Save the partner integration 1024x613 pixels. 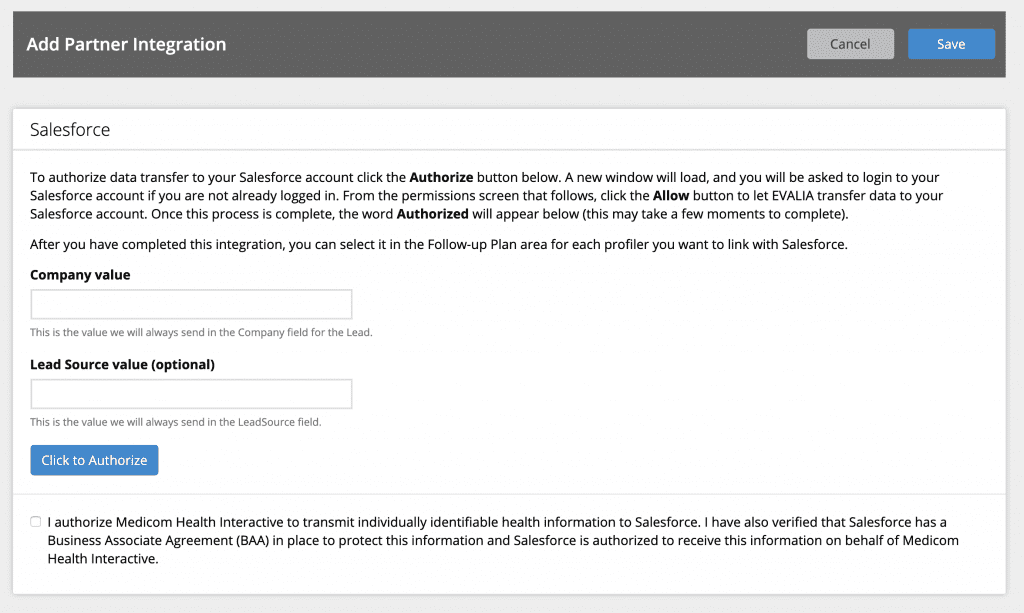click(x=951, y=44)
